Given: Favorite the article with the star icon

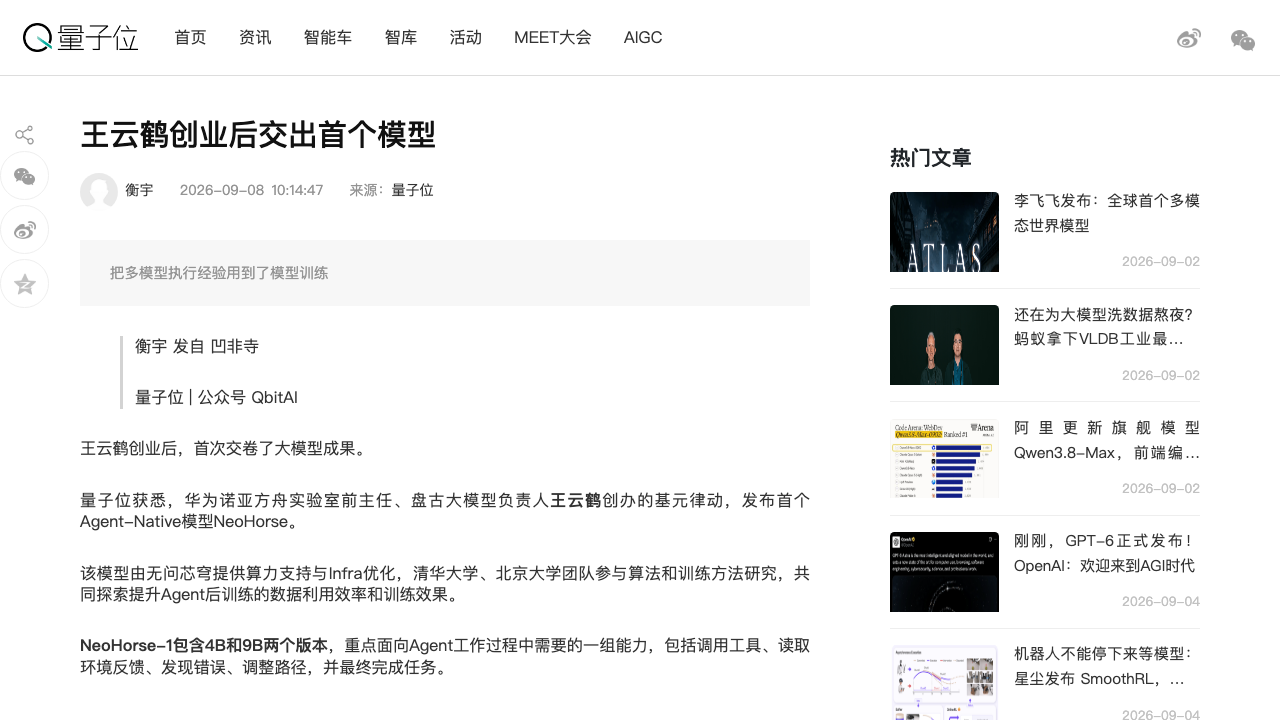Looking at the screenshot, I should coord(25,285).
